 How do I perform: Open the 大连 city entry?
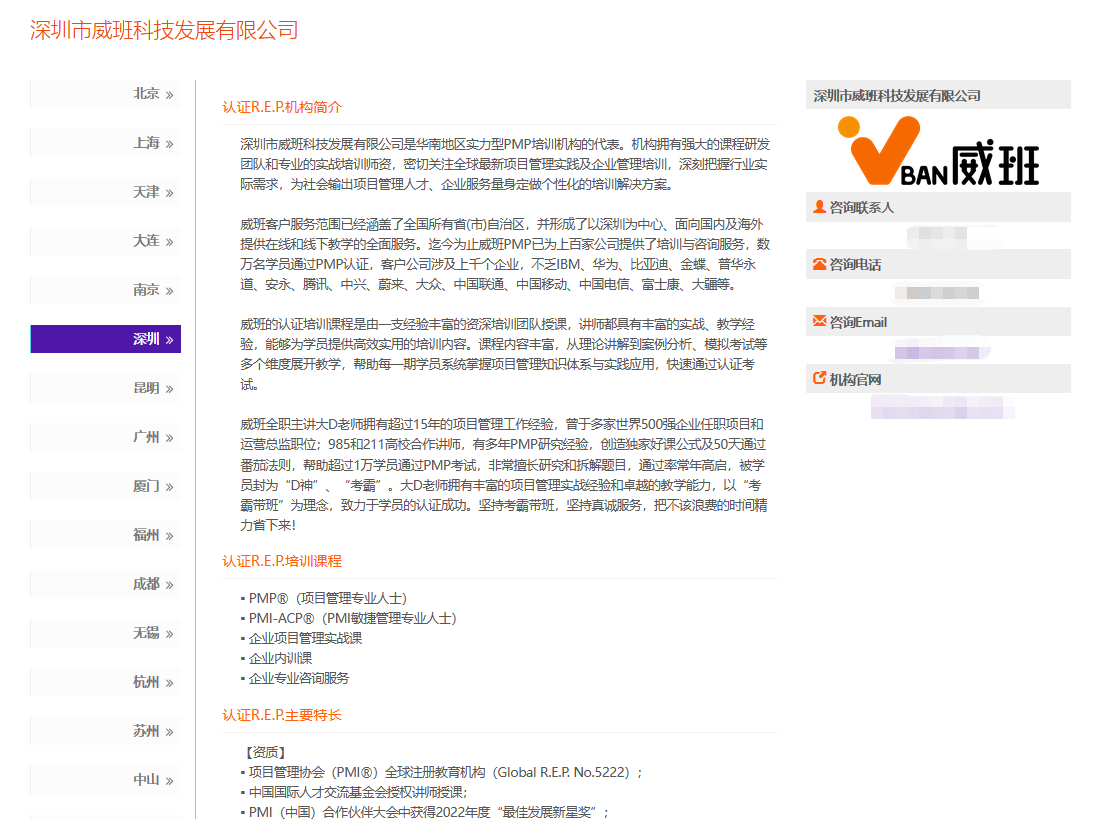(x=106, y=241)
